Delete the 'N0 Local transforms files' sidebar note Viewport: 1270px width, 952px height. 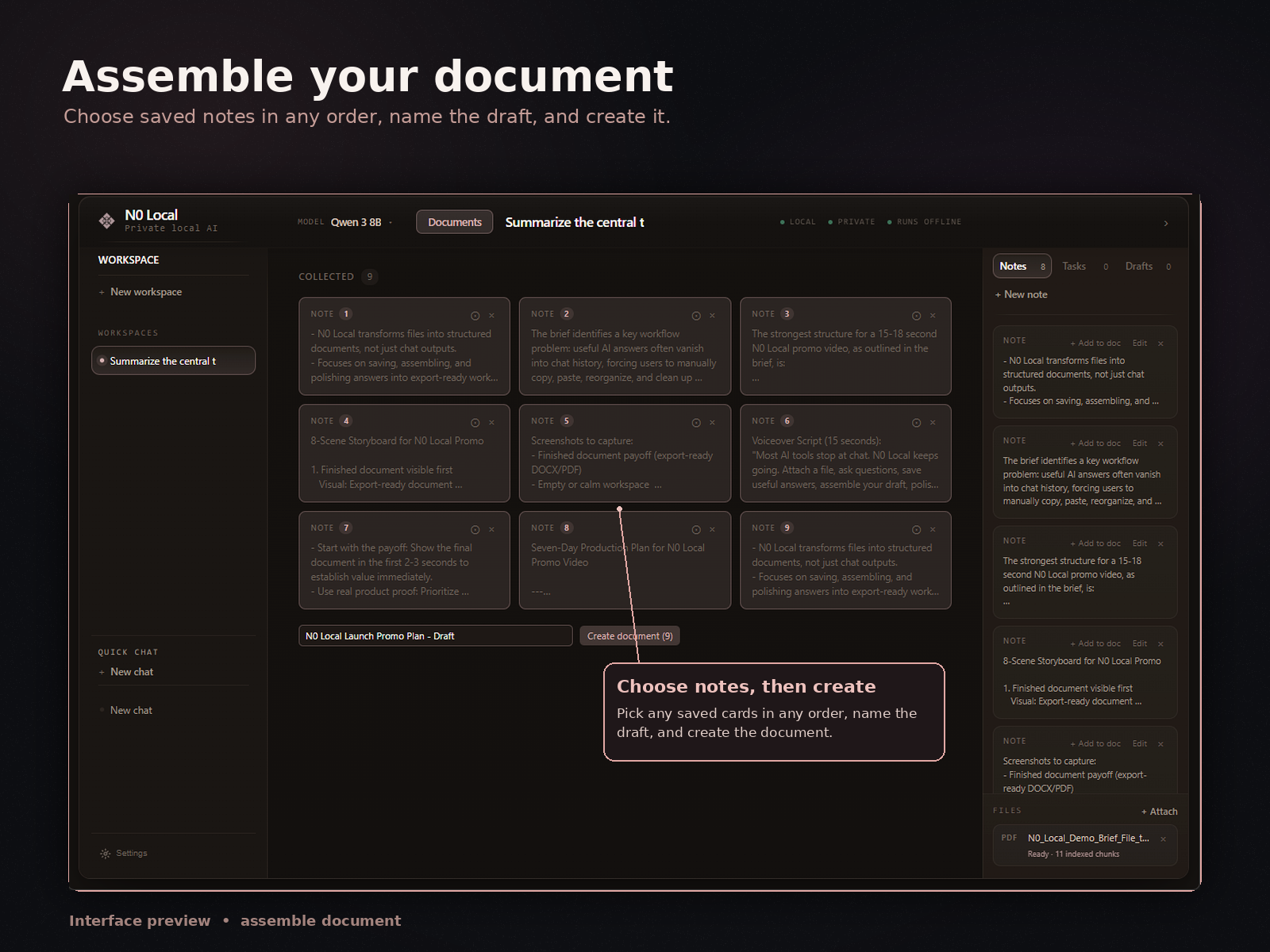(x=1160, y=344)
